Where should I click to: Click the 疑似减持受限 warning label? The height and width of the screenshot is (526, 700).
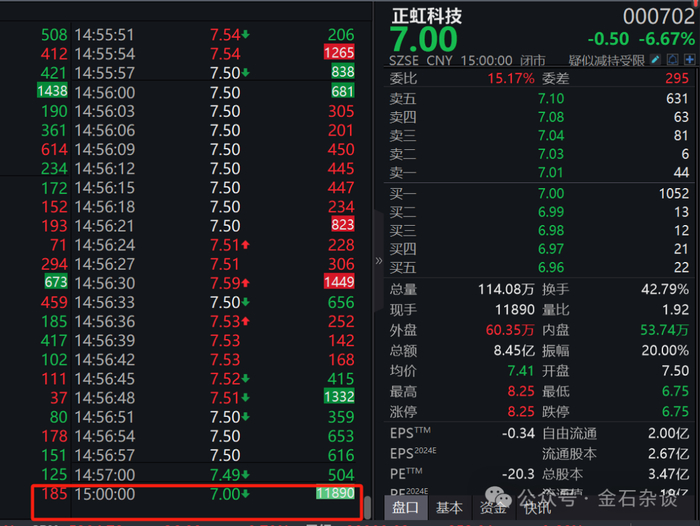(x=606, y=60)
